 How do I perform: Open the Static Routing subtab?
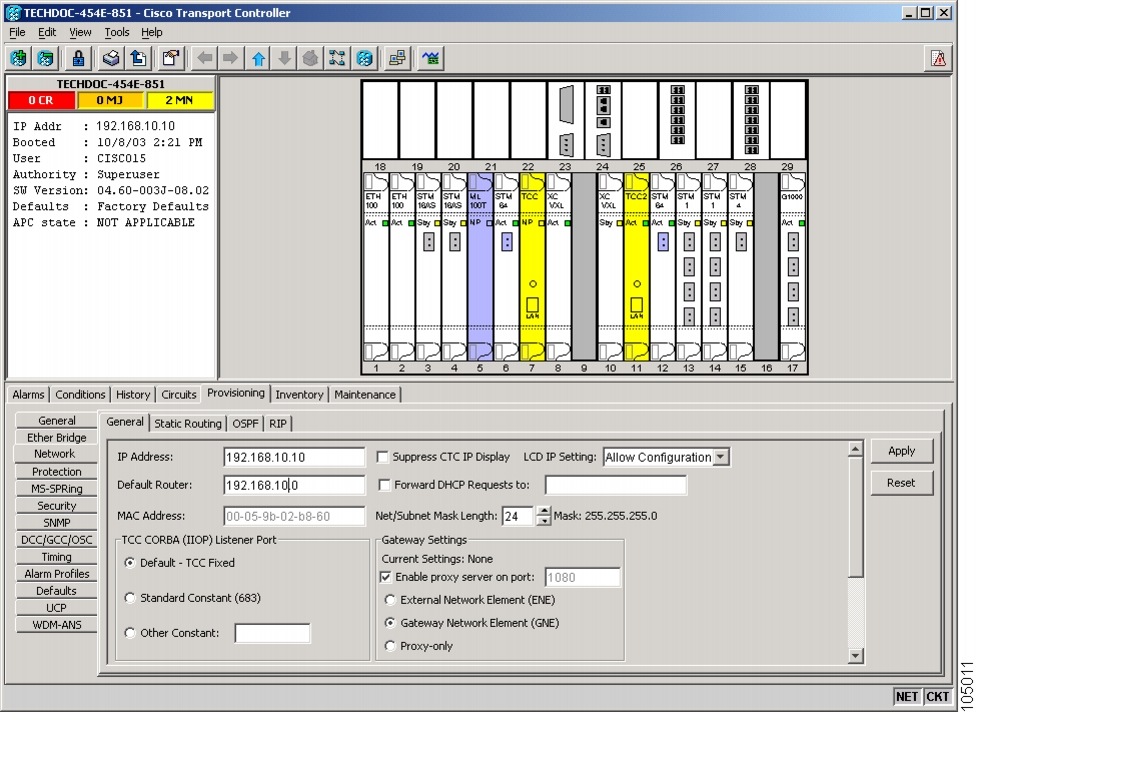tap(188, 424)
